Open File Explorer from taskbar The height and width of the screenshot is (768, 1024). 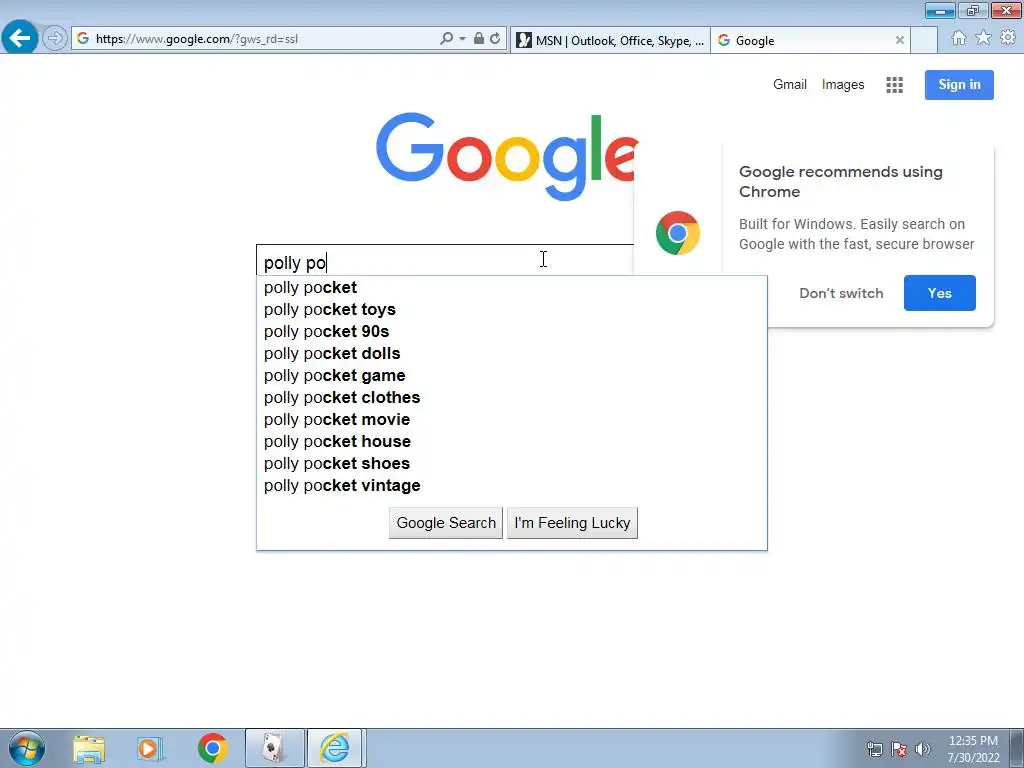pos(89,748)
